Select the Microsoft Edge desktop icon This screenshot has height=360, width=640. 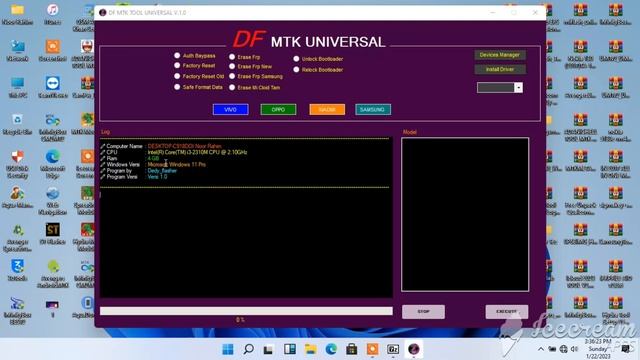53,164
